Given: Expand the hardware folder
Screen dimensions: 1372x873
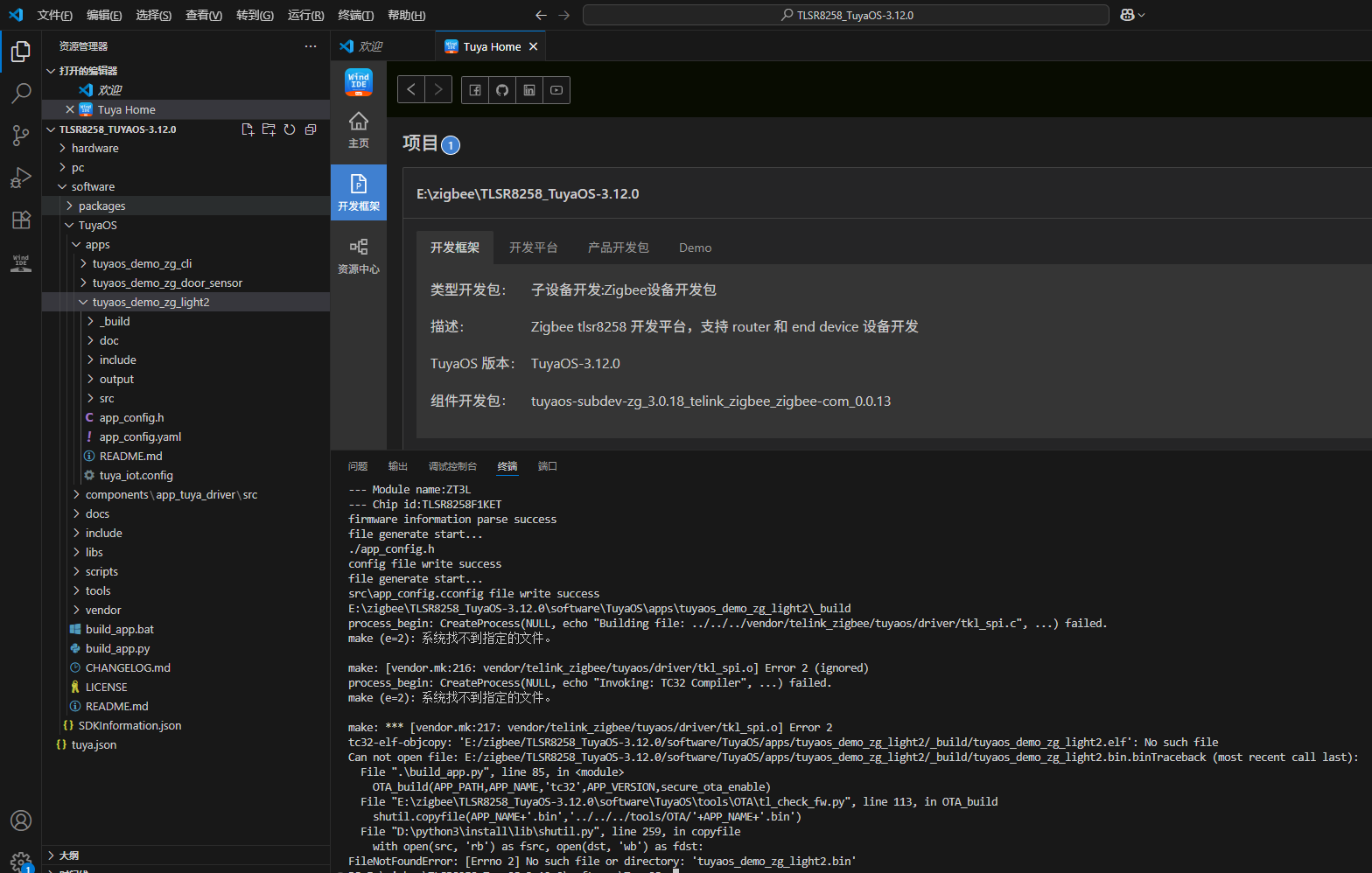Looking at the screenshot, I should [x=94, y=149].
